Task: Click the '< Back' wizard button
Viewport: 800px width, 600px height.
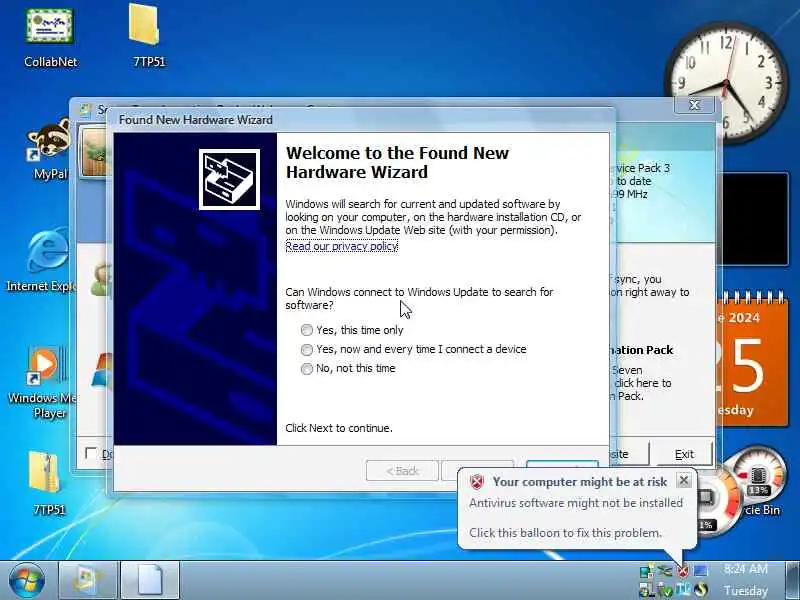Action: (x=402, y=471)
